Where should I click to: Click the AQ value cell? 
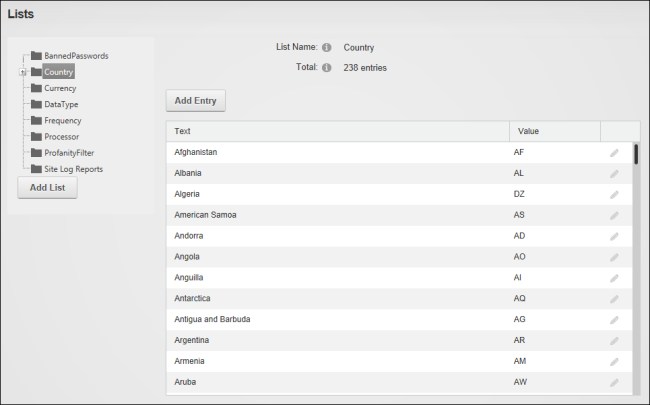[x=555, y=298]
